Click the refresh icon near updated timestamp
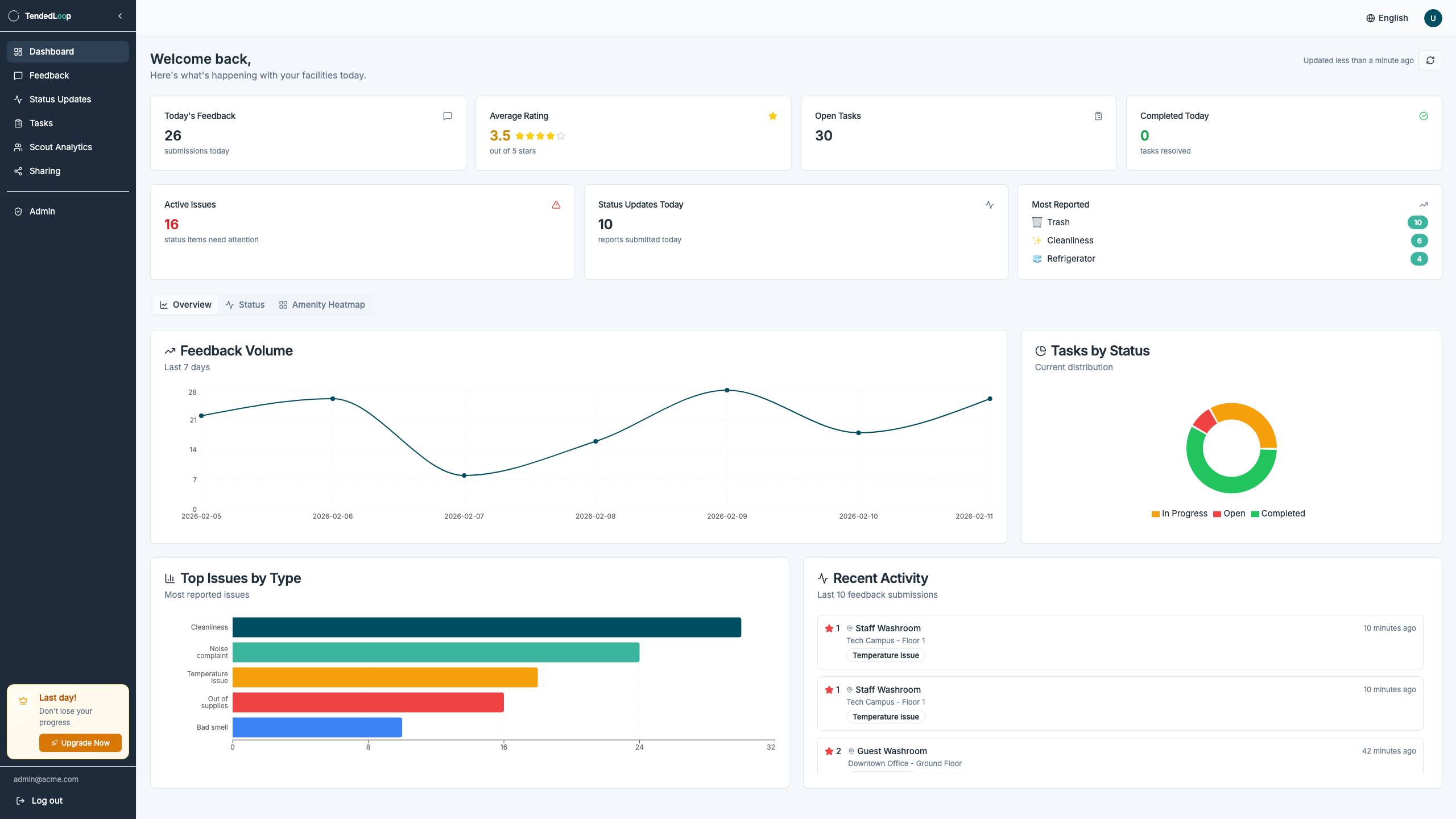1456x819 pixels. (1432, 60)
